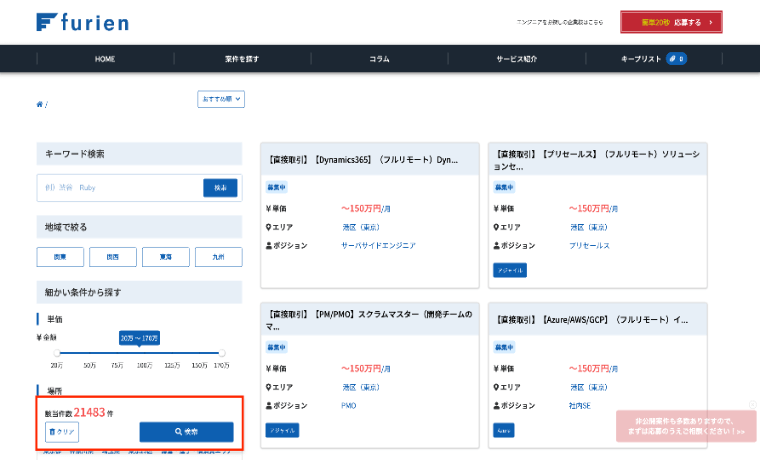Click the アジャイル tag in the PM/PMO card
760x460 pixels.
tap(282, 430)
